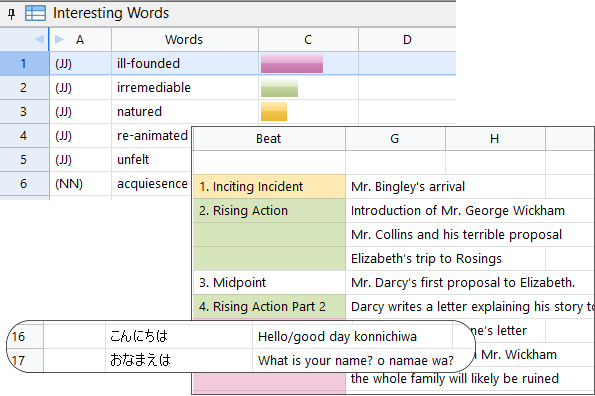Click 'What is your name? o namae wa?'
The width and height of the screenshot is (595, 396).
coord(356,360)
